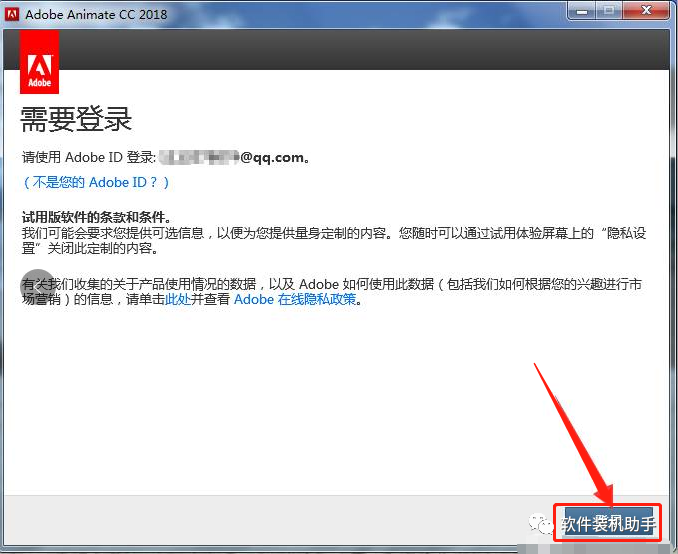Image resolution: width=678 pixels, height=554 pixels.
Task: Click the Adobe Animate title bar icon
Action: [x=12, y=14]
